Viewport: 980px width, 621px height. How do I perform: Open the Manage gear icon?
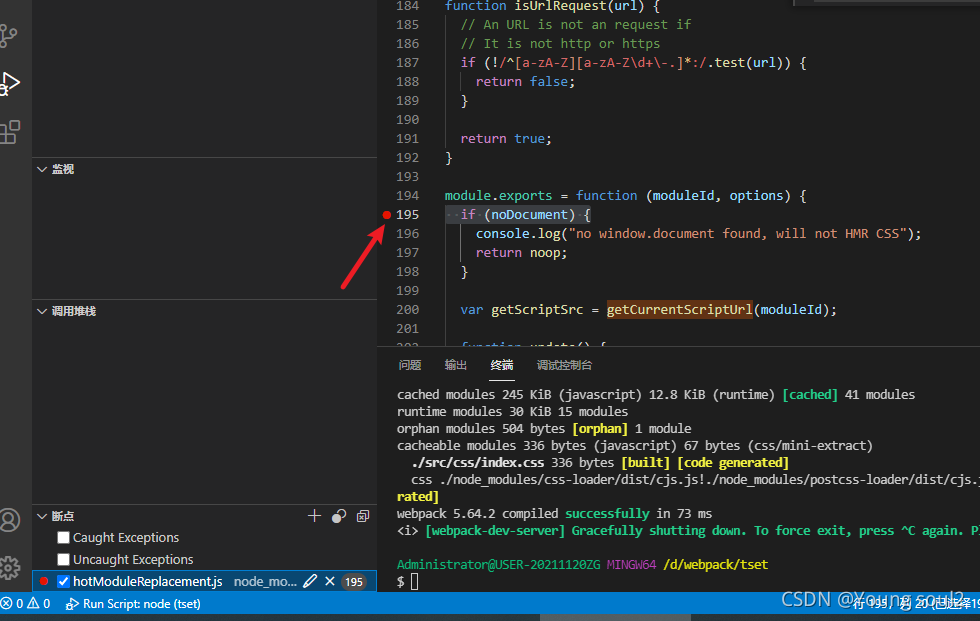coord(9,567)
